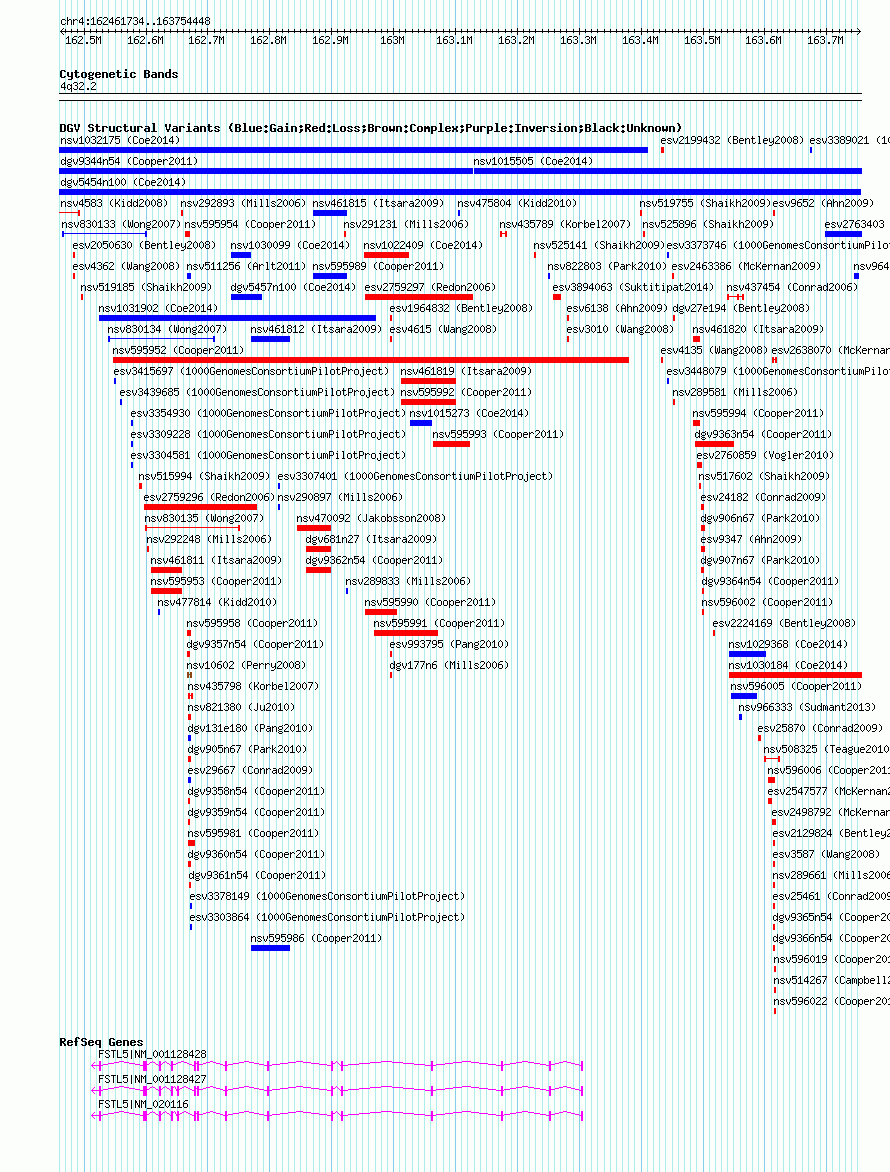
Task: Open nsv291231 (Mills2006) variant label
Action: pyautogui.click(x=407, y=223)
